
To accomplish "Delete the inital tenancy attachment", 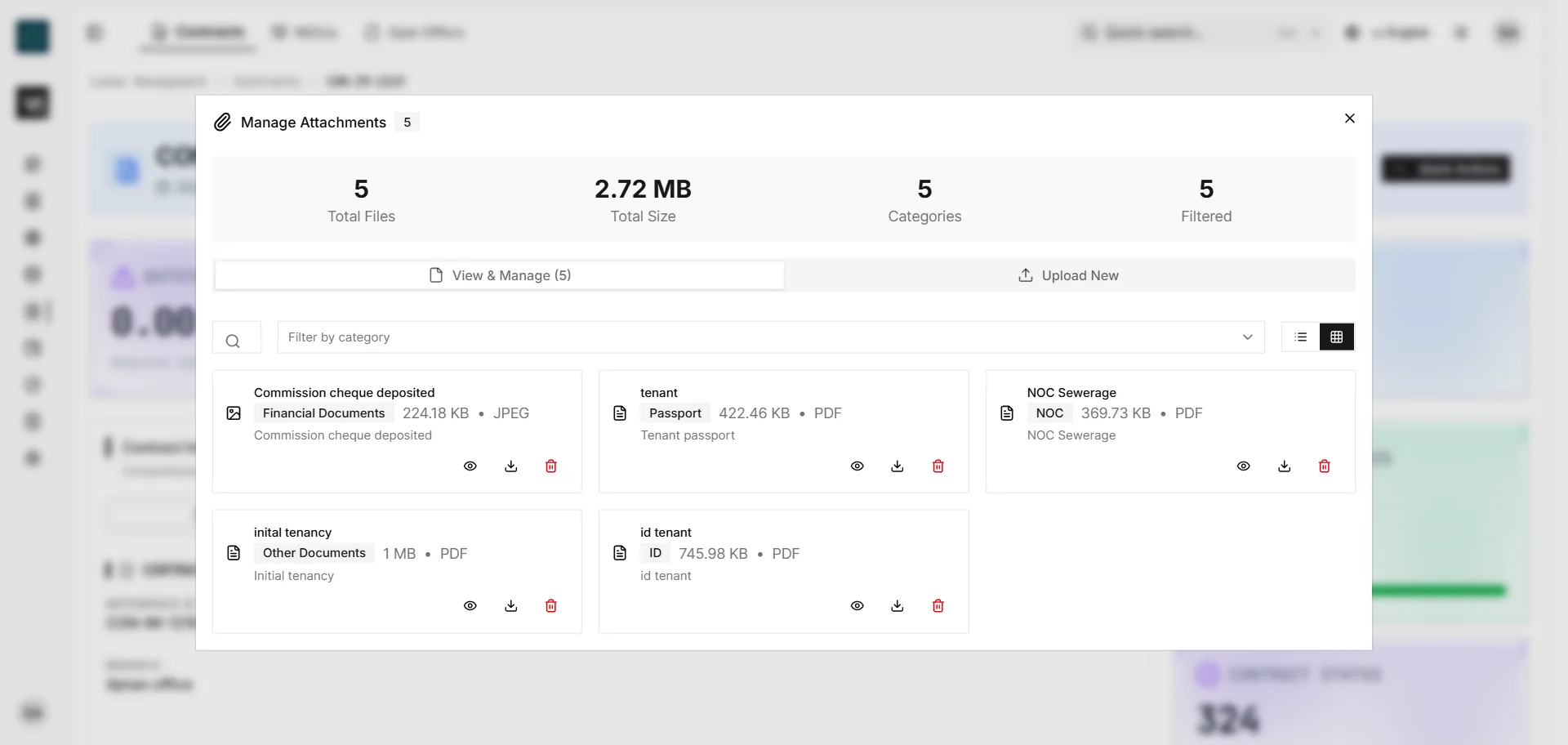I will click(551, 606).
